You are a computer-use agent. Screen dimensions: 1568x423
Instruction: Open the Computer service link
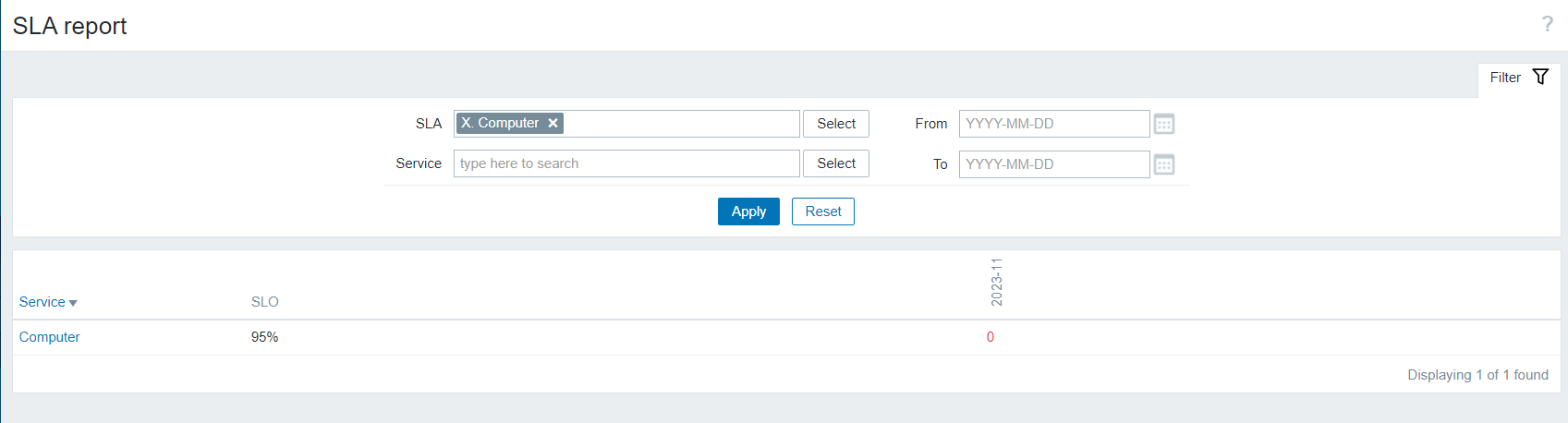click(49, 337)
